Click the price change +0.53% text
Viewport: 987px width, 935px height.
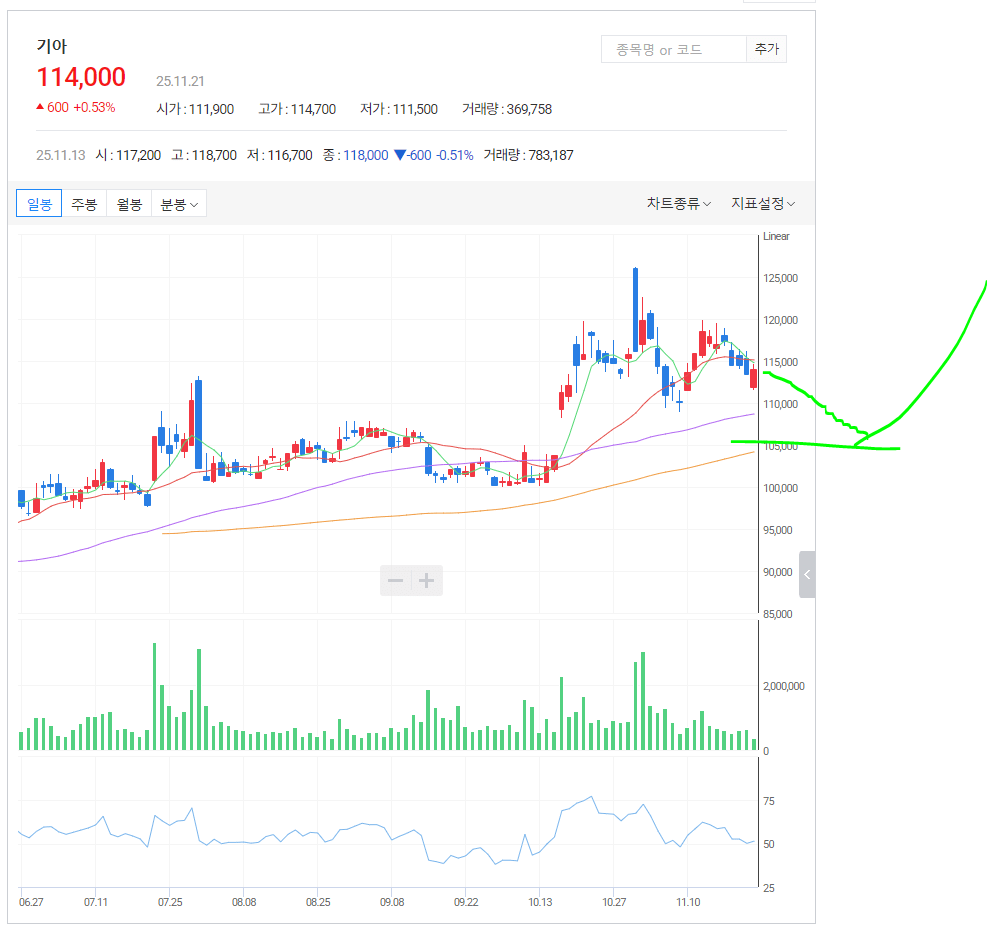[94, 107]
